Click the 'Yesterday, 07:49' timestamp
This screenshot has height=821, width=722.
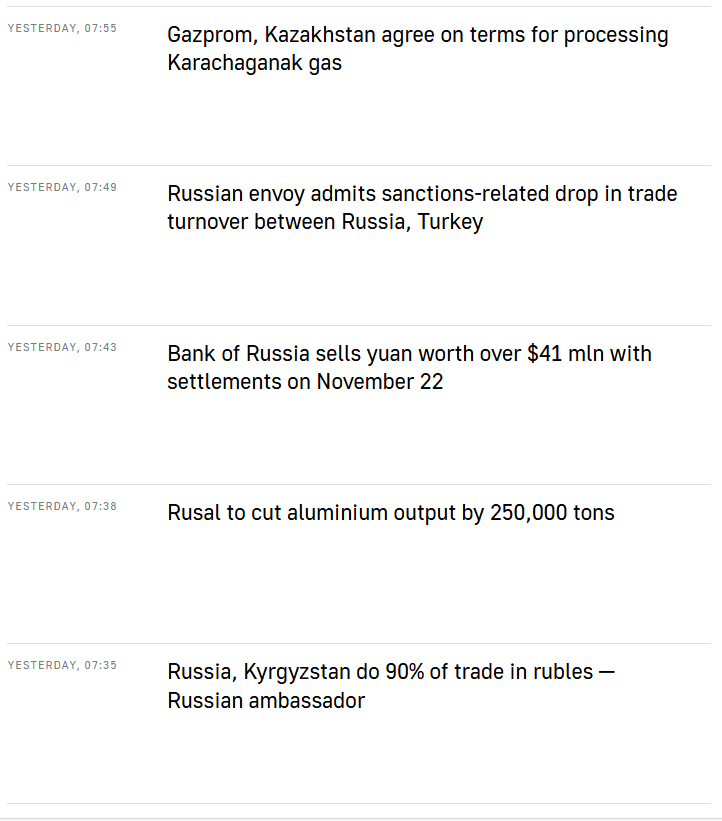click(x=62, y=187)
